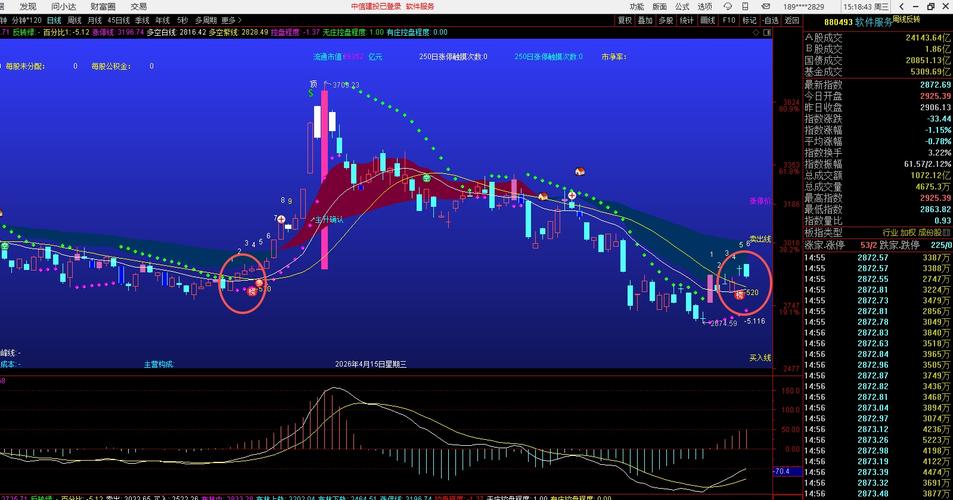Open 多周期 multi-period view
Image resolution: width=953 pixels, height=500 pixels.
tap(205, 20)
